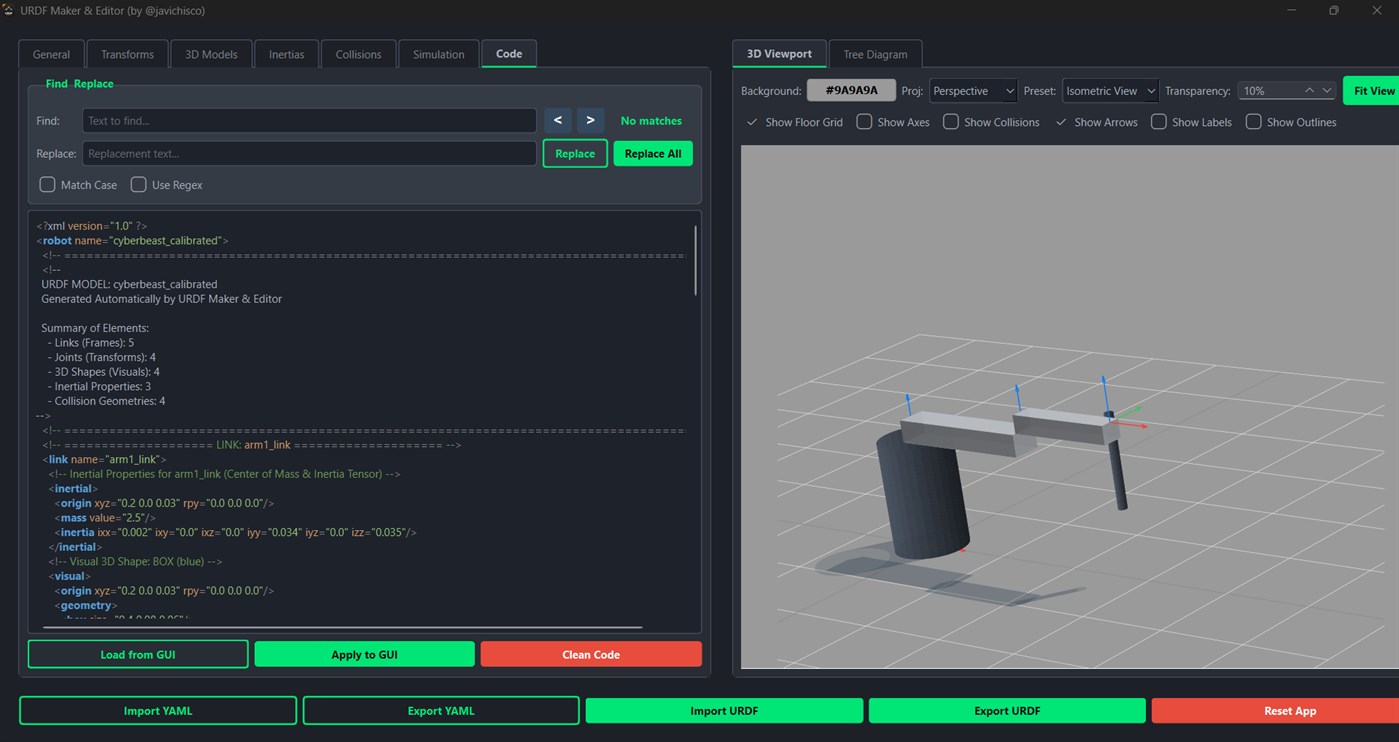Click the robot name "cyberbeast_calibrated" text

coord(166,241)
